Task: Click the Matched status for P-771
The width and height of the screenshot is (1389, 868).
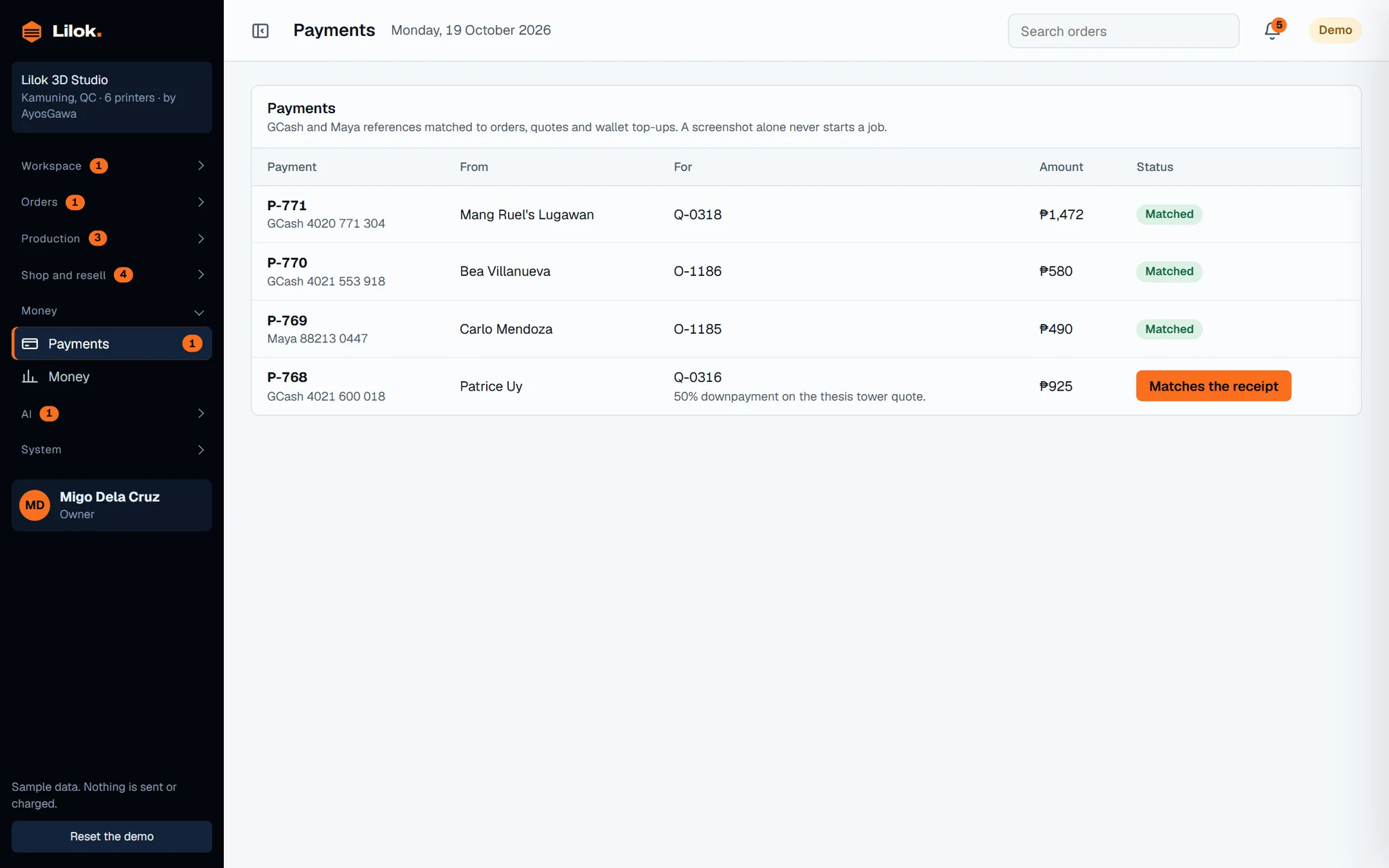Action: [1169, 214]
